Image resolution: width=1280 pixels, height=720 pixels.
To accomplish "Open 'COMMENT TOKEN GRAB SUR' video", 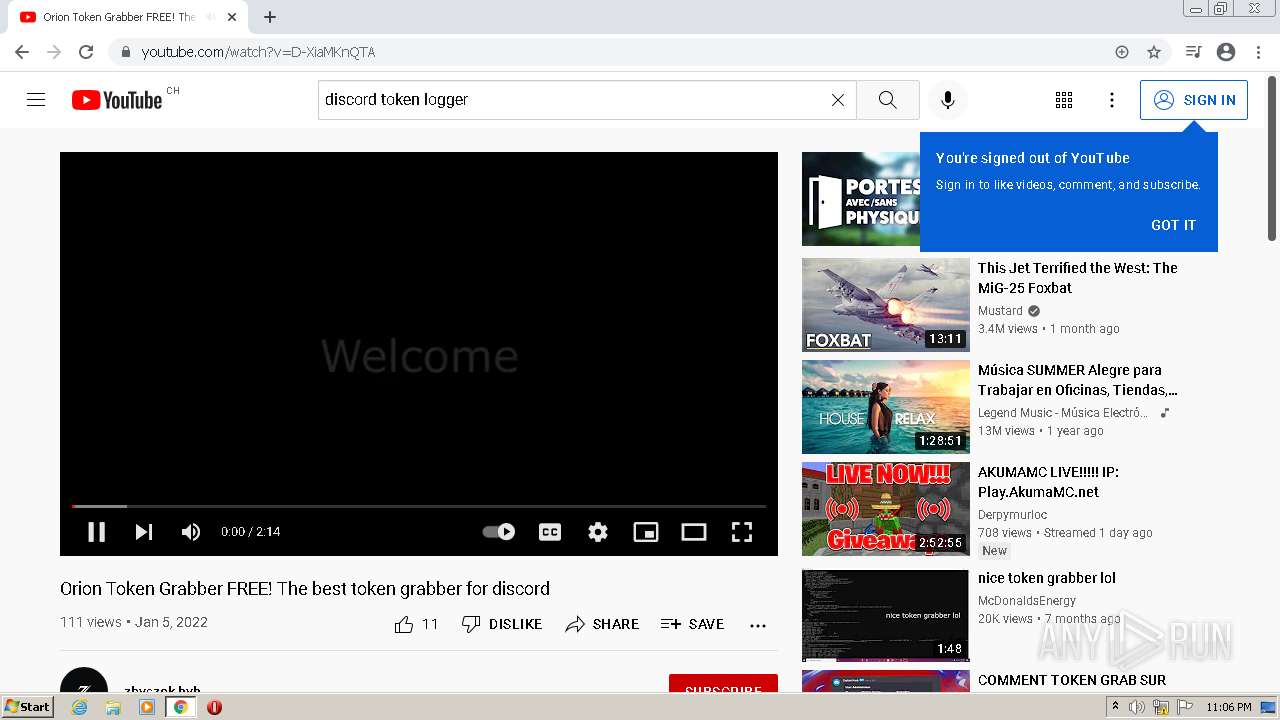I will point(1072,680).
